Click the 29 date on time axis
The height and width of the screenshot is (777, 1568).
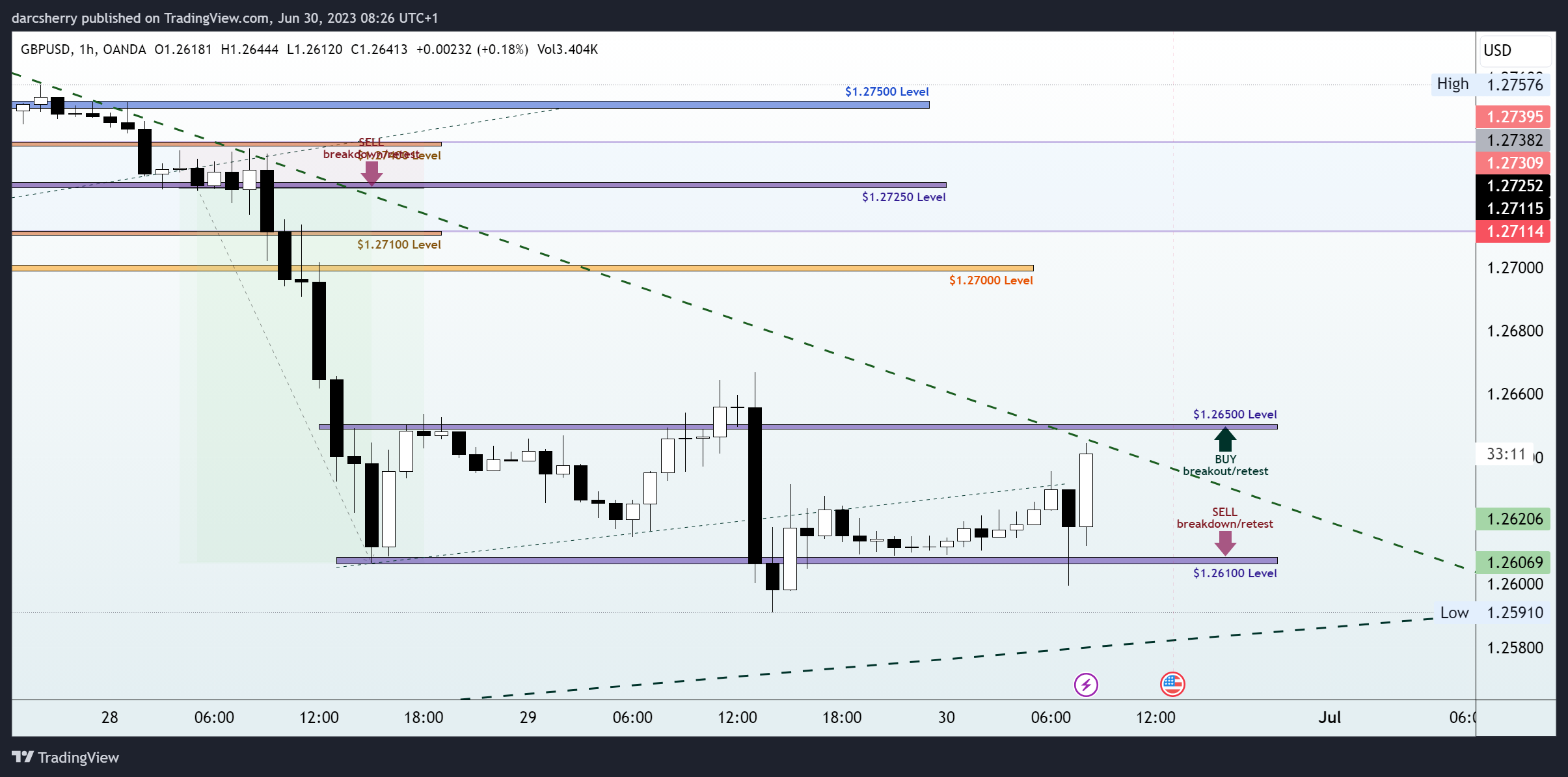click(528, 718)
